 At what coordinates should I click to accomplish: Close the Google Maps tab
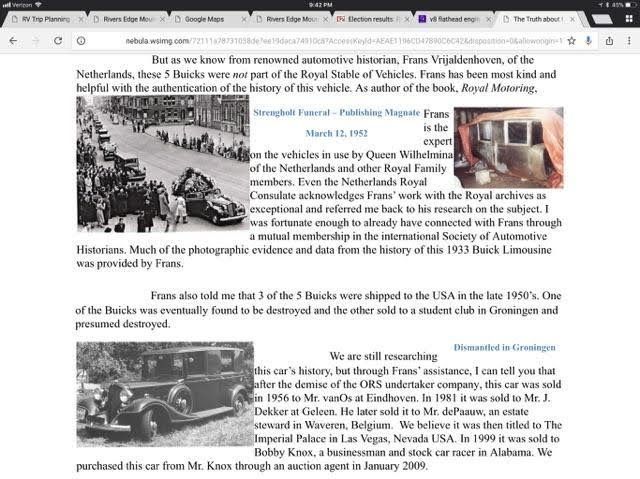click(244, 19)
